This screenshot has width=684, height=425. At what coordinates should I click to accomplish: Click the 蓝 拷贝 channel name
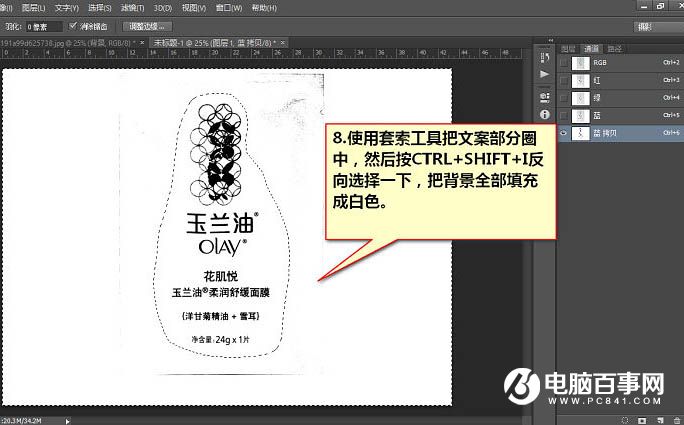click(605, 133)
